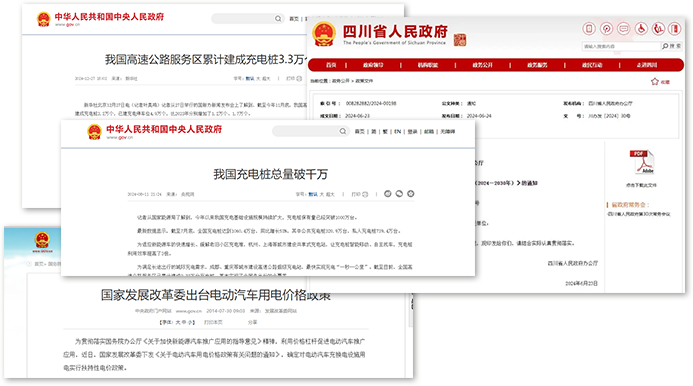Switch to 简 simplified in the 充电桩总量破千万 window
693x386 pixels.
[x=373, y=132]
